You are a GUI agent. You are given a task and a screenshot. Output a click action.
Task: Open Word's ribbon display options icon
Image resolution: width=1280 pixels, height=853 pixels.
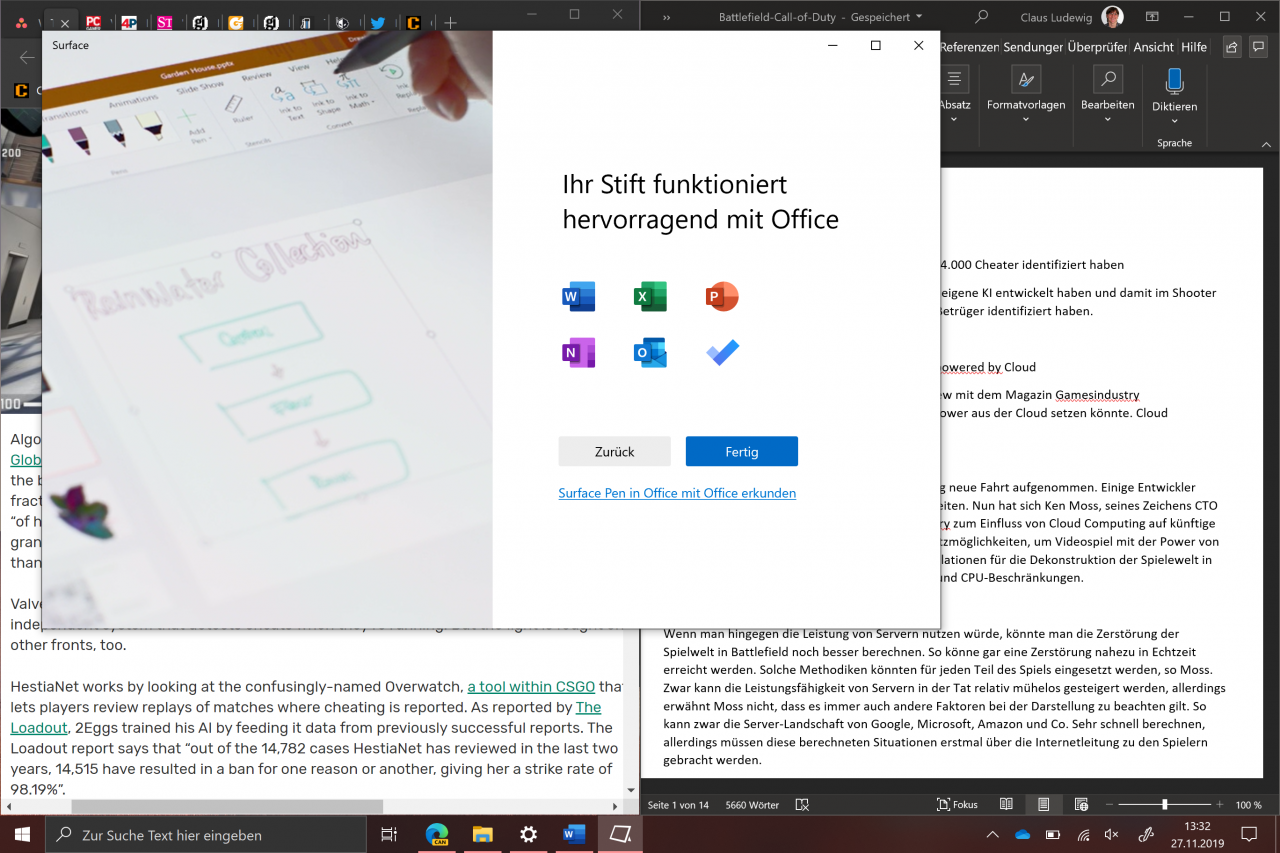pos(1153,17)
